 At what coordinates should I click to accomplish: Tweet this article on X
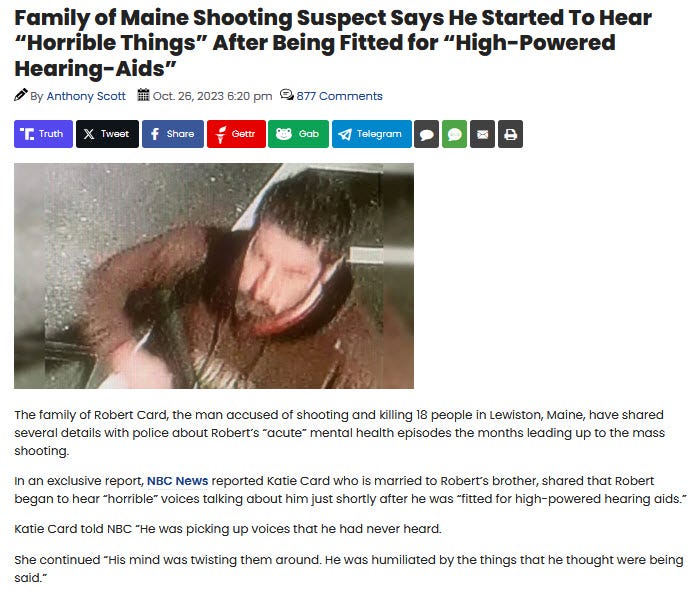point(107,134)
